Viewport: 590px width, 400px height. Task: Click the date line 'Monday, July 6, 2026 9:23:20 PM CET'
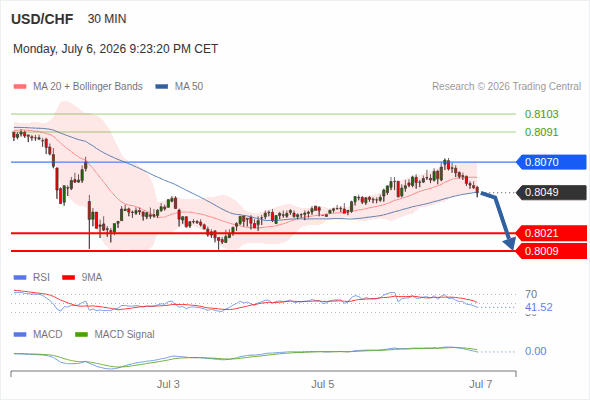(116, 49)
